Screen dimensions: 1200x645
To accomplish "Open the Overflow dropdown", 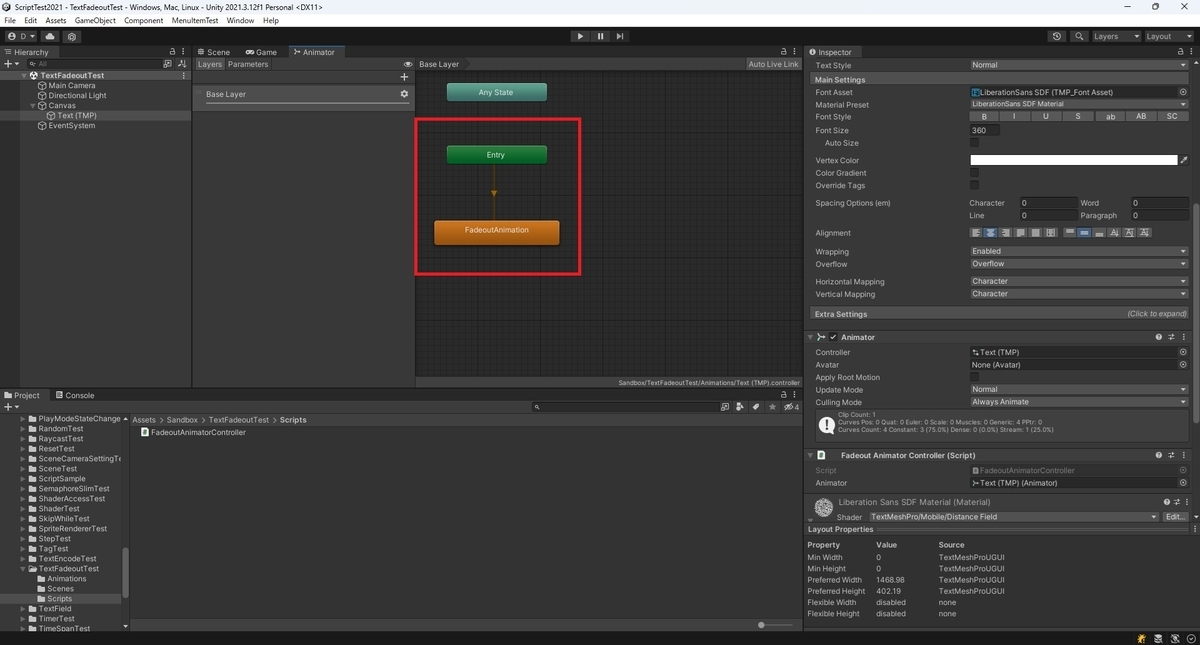I will pos(1079,264).
